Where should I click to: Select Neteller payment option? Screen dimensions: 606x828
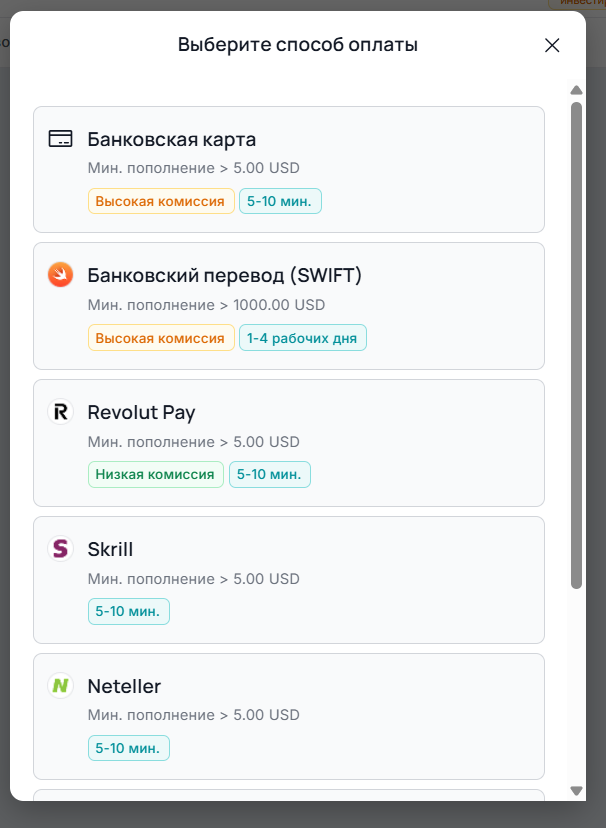pyautogui.click(x=289, y=717)
